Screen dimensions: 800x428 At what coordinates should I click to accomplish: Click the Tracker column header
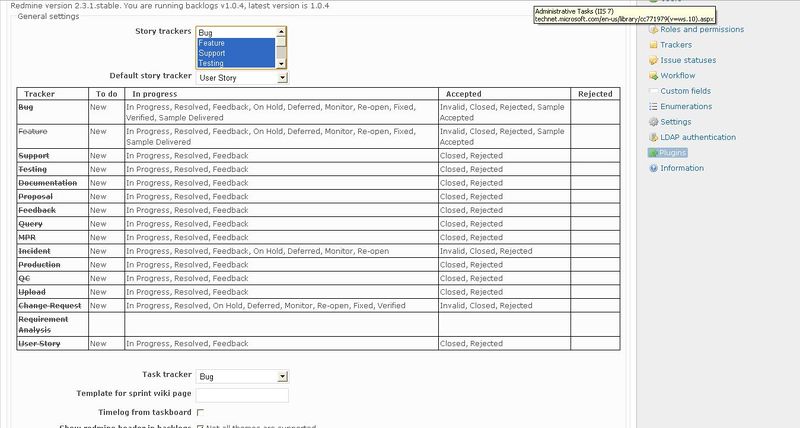tap(39, 94)
